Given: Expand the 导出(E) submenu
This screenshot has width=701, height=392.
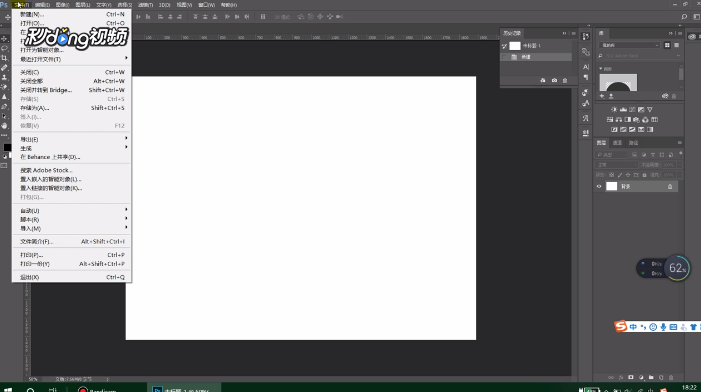Looking at the screenshot, I should [x=72, y=139].
